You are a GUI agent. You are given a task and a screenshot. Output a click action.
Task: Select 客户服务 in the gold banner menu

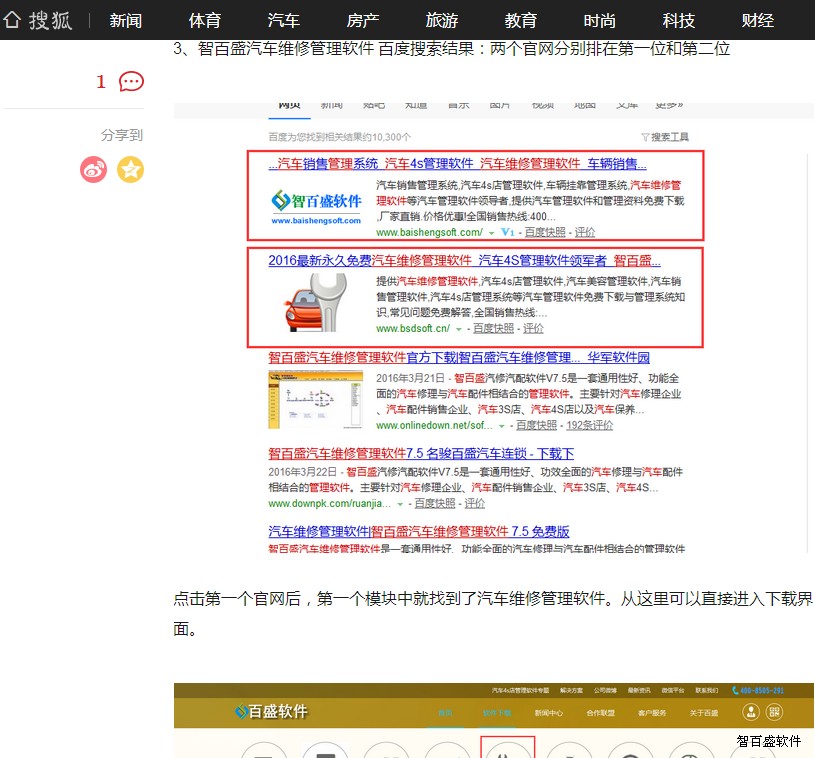[x=652, y=713]
